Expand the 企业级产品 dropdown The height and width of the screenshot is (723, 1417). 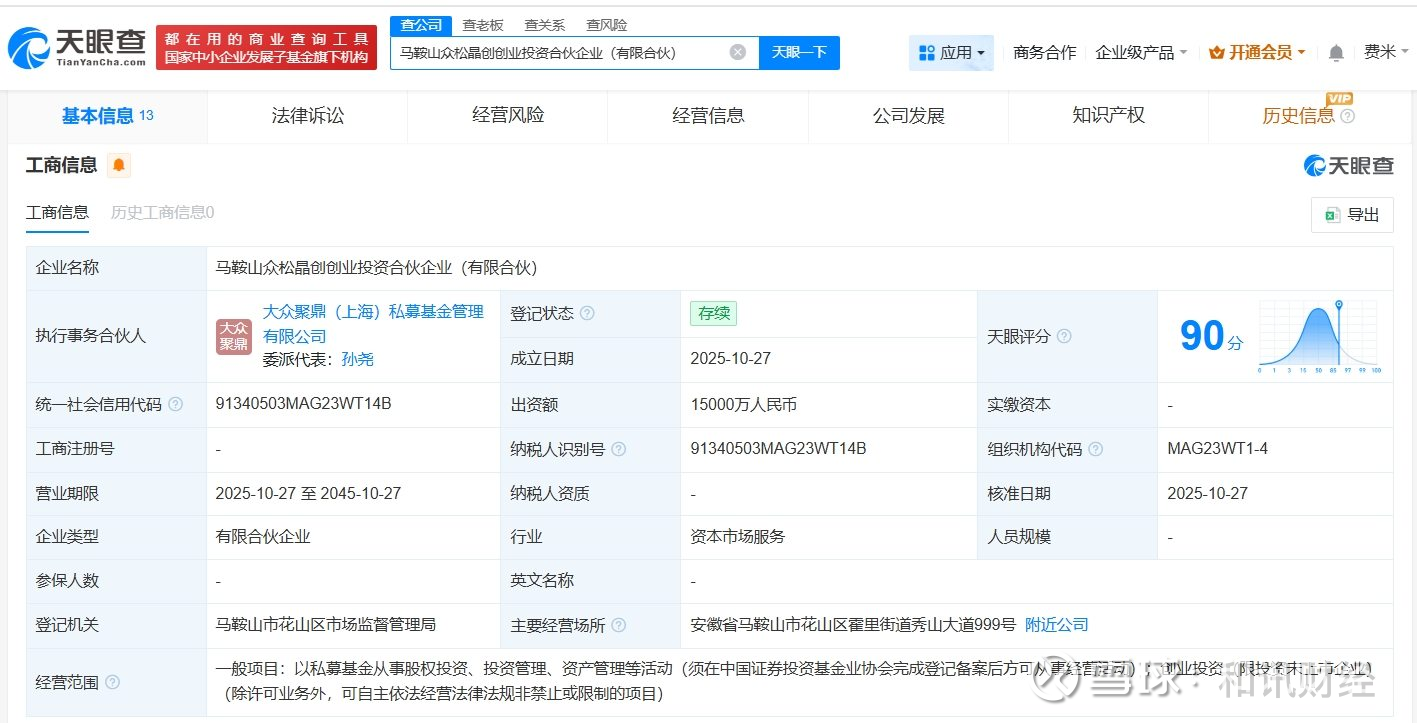1141,53
